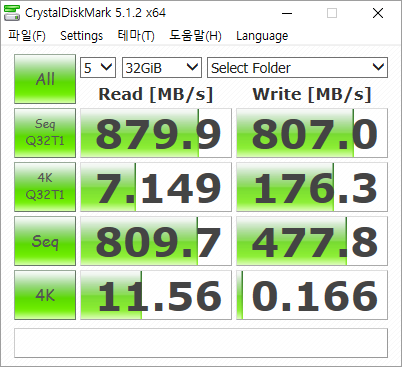The image size is (402, 367).
Task: Open the 테마(T) theme menu
Action: 136,36
